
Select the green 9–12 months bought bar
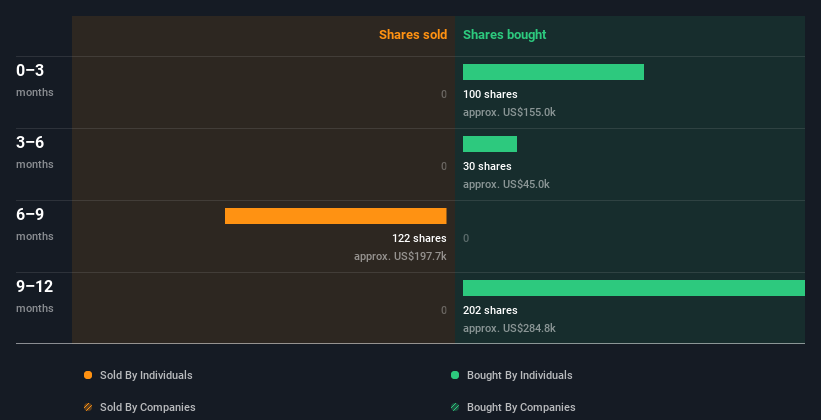tap(634, 288)
